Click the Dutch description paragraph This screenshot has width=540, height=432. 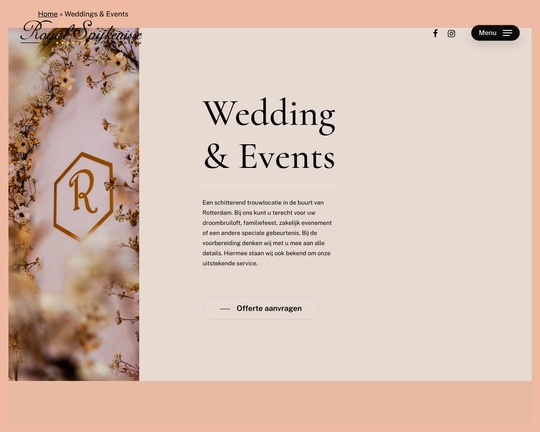267,233
